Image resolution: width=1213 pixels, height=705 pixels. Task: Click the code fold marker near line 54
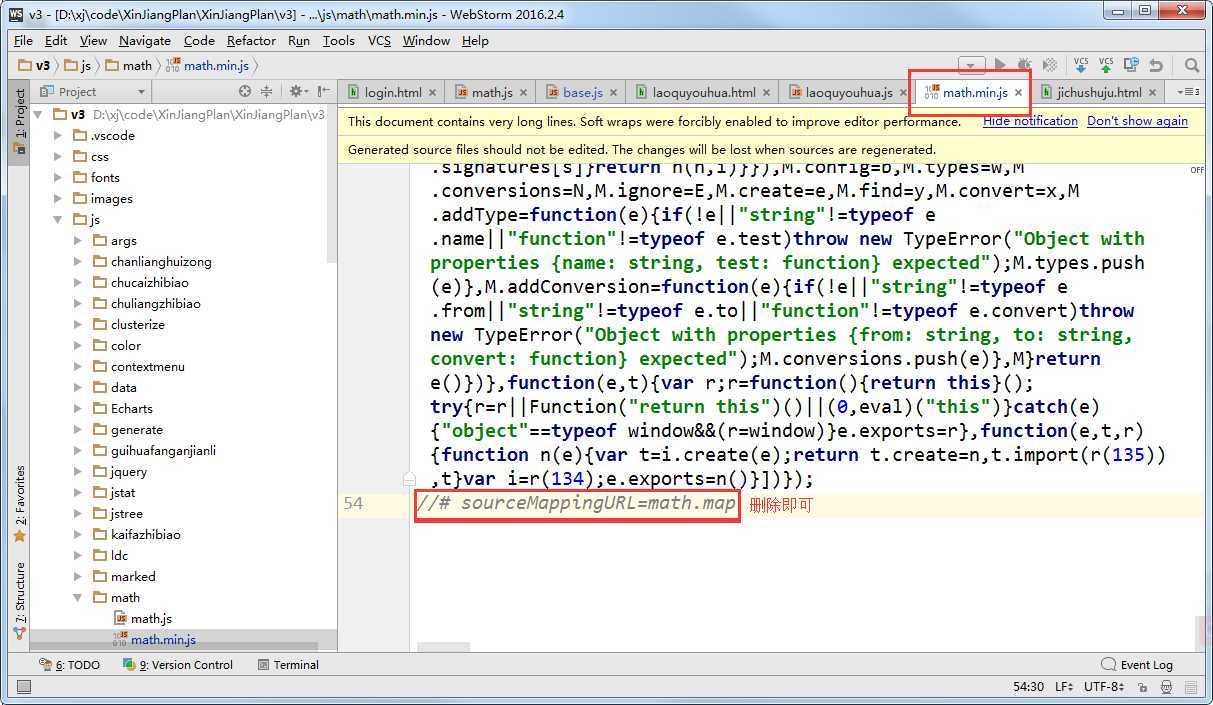coord(409,479)
